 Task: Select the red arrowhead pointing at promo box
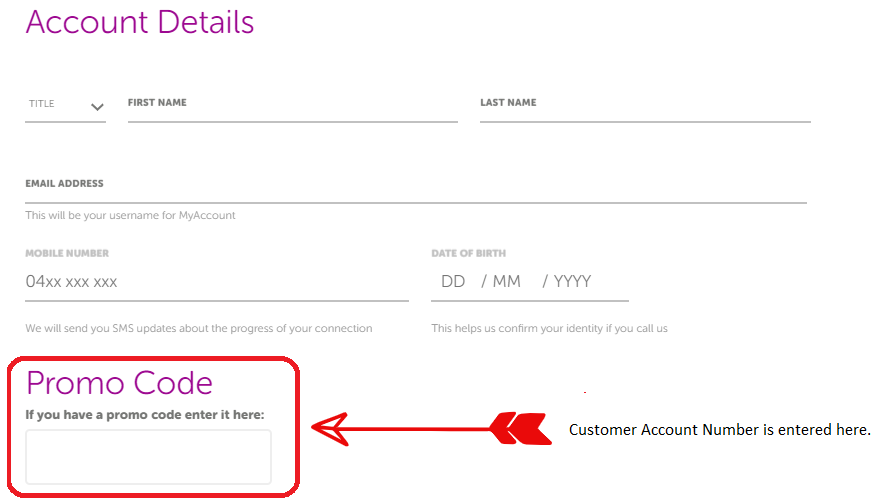coord(331,429)
